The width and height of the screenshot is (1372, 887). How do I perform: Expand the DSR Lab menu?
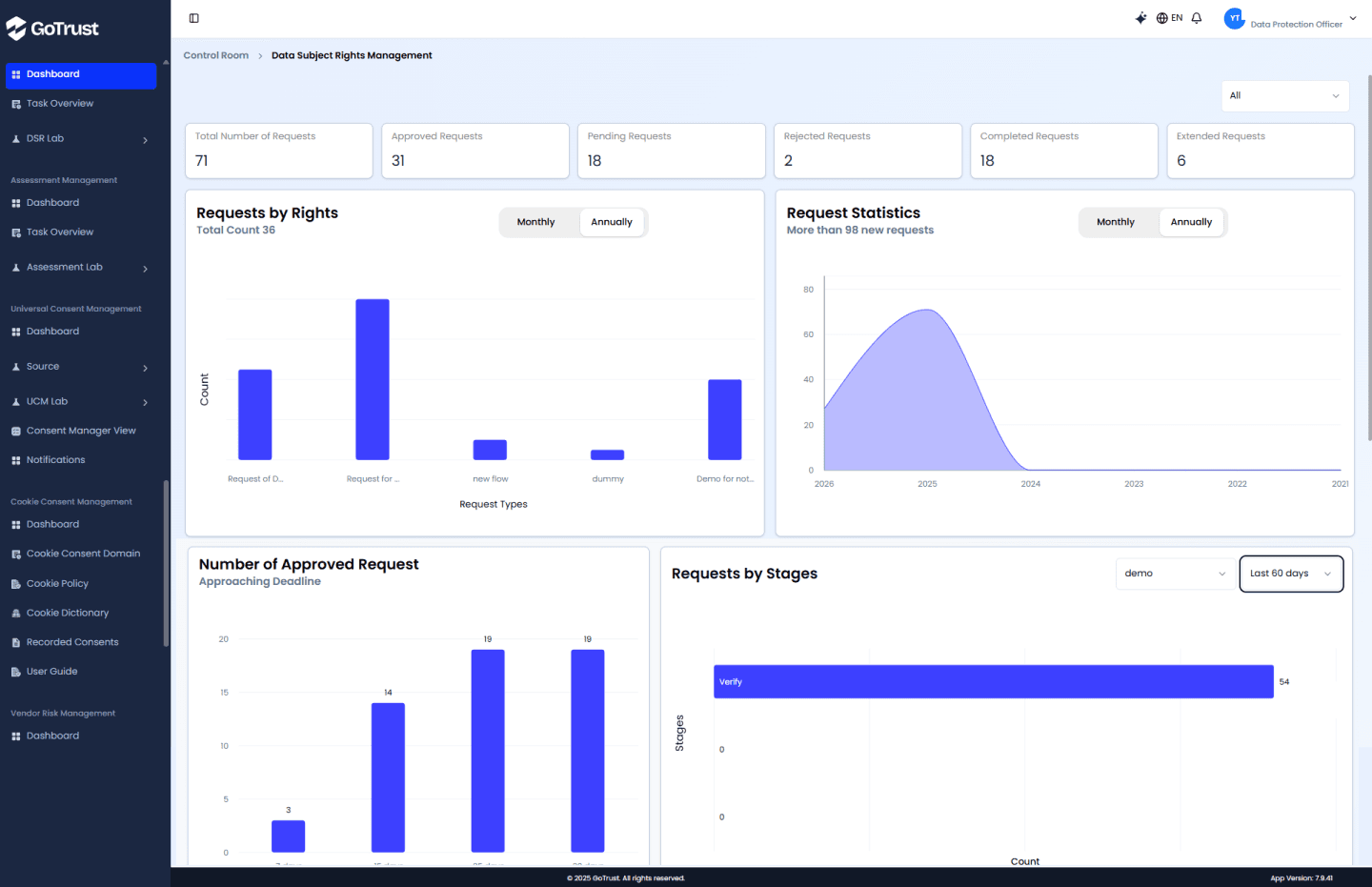(81, 139)
